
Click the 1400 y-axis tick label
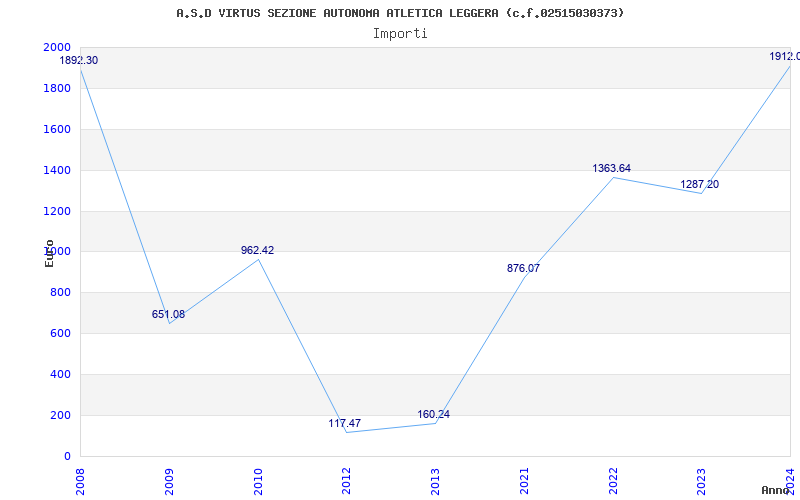point(57,170)
